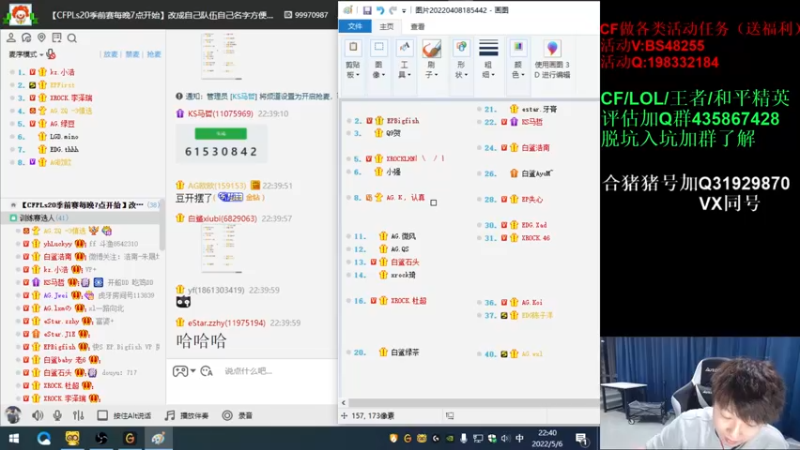
Task: Click the Paint horizontal scrollbar track
Action: 473,403
